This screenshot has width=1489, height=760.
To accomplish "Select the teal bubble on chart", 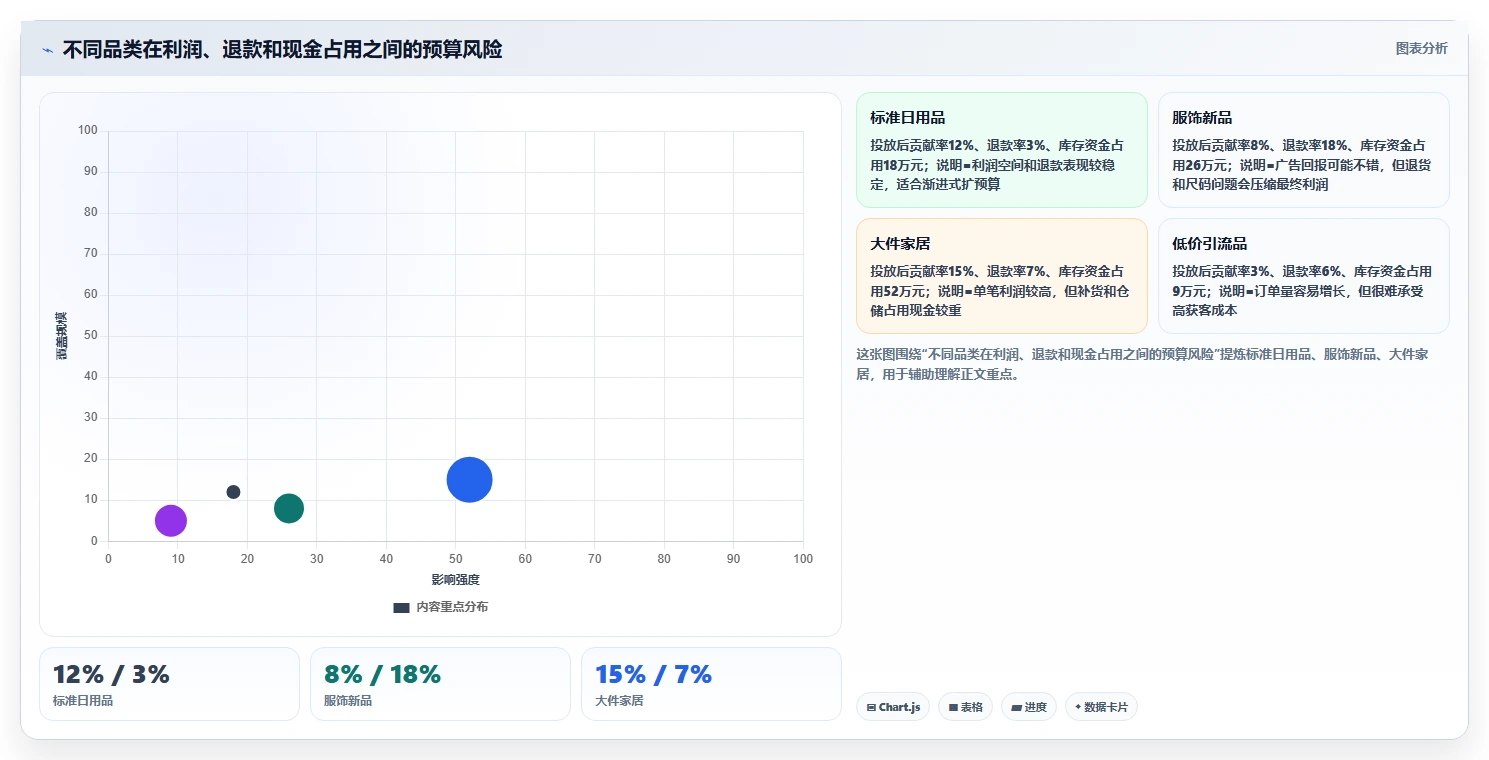I will pos(289,508).
